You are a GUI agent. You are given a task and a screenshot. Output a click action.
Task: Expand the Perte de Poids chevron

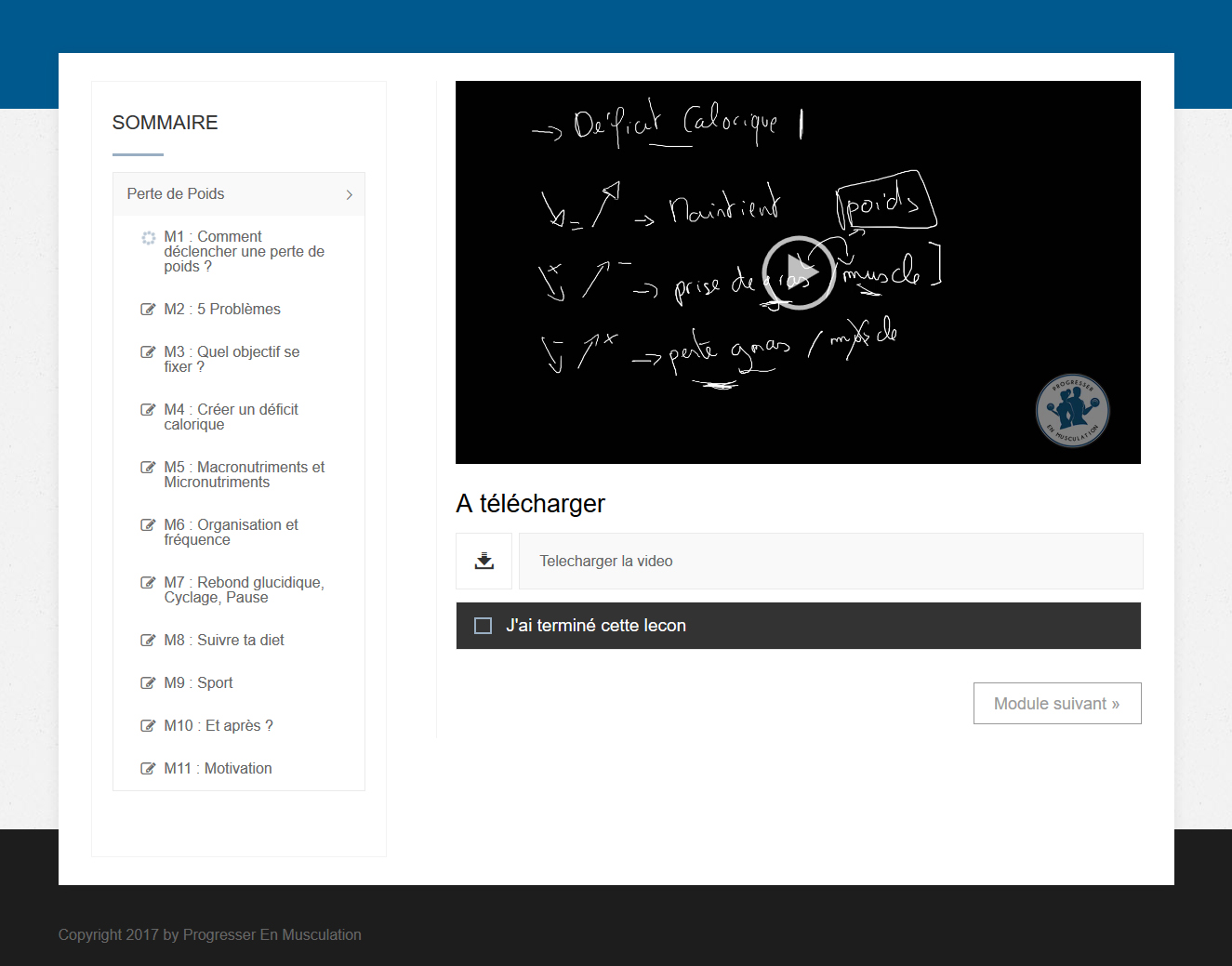pyautogui.click(x=349, y=194)
